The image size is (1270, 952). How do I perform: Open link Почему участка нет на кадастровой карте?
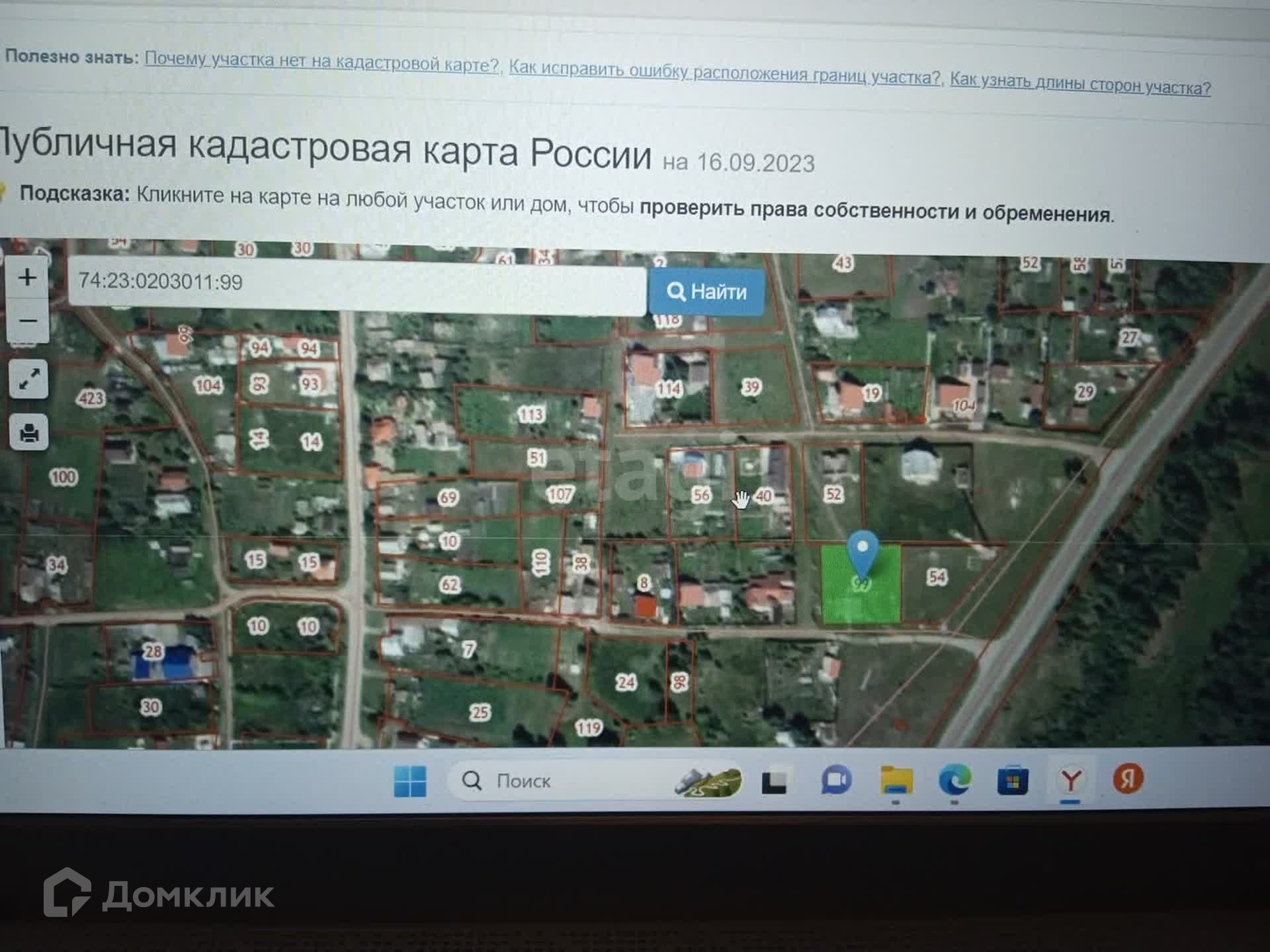click(x=321, y=61)
